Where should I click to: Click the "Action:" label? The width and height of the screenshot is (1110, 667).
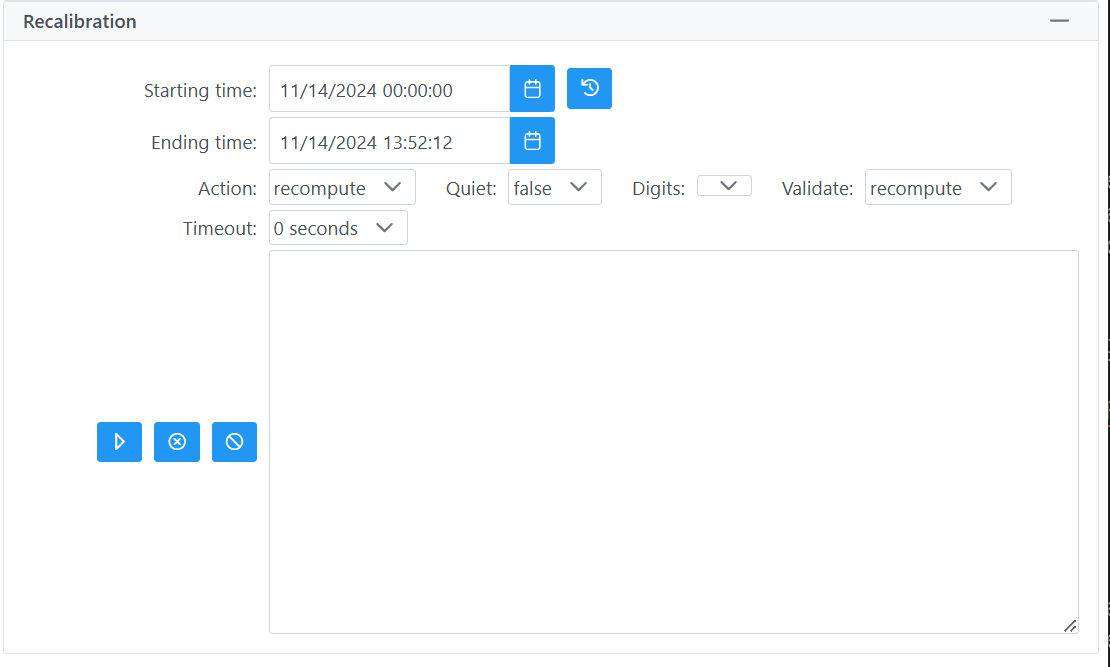[x=227, y=188]
